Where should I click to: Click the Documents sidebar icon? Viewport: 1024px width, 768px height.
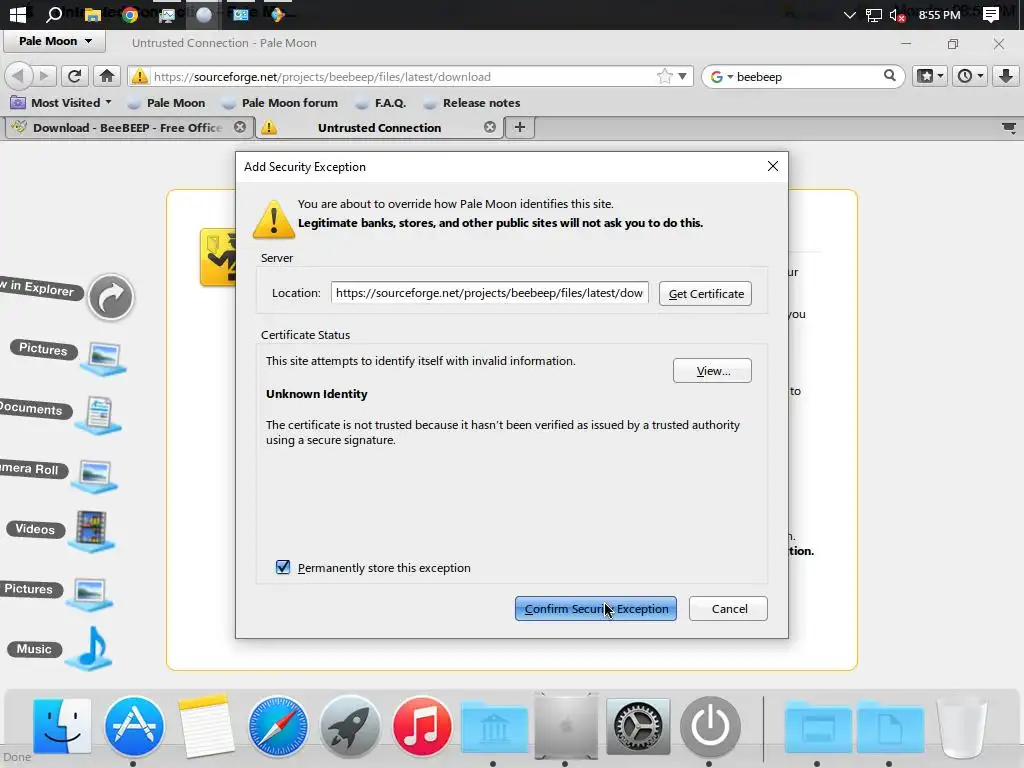tap(98, 415)
